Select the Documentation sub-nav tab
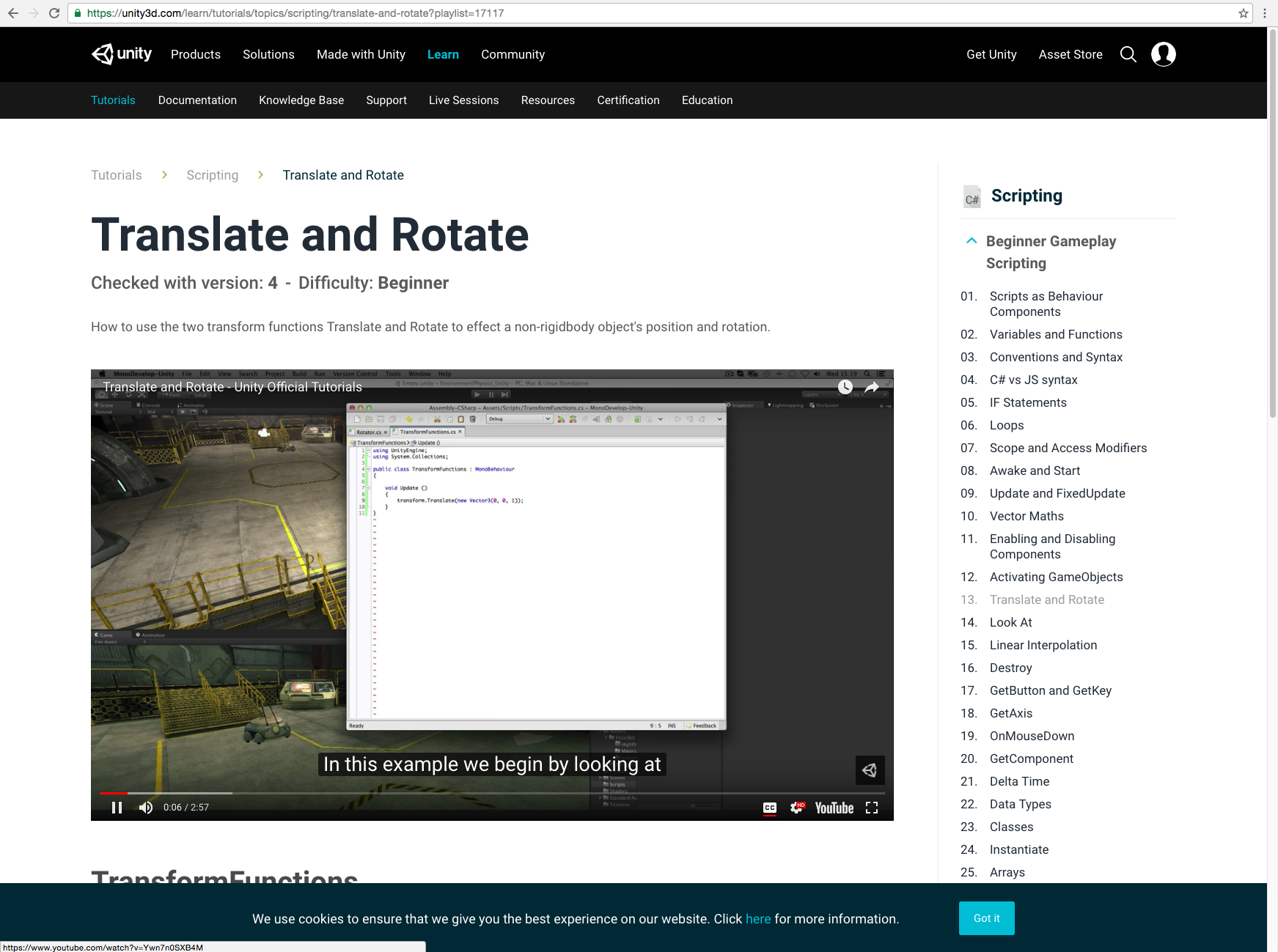Screen dimensions: 1278x952 pyautogui.click(x=197, y=100)
